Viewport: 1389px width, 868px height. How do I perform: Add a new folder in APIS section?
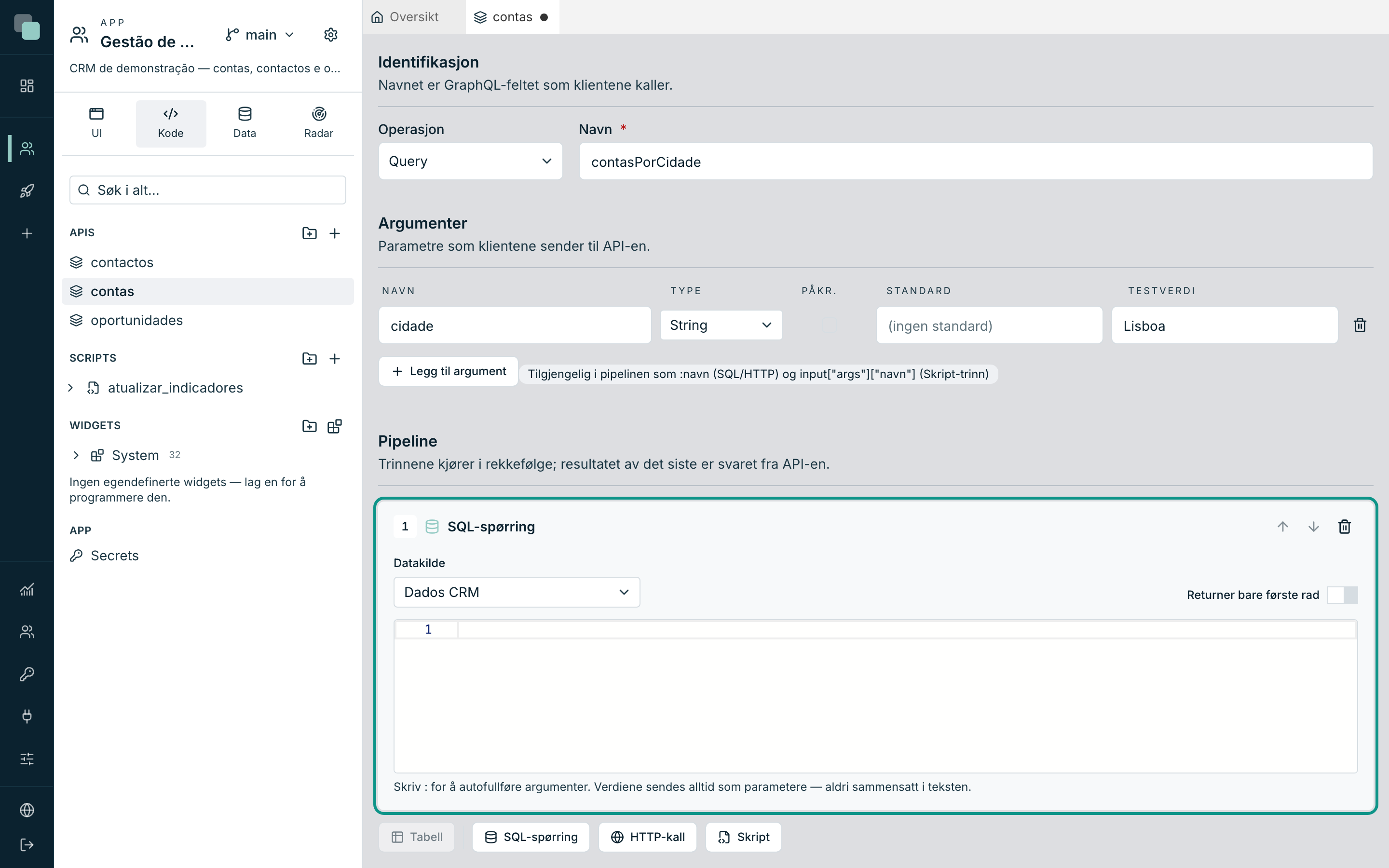pos(309,233)
